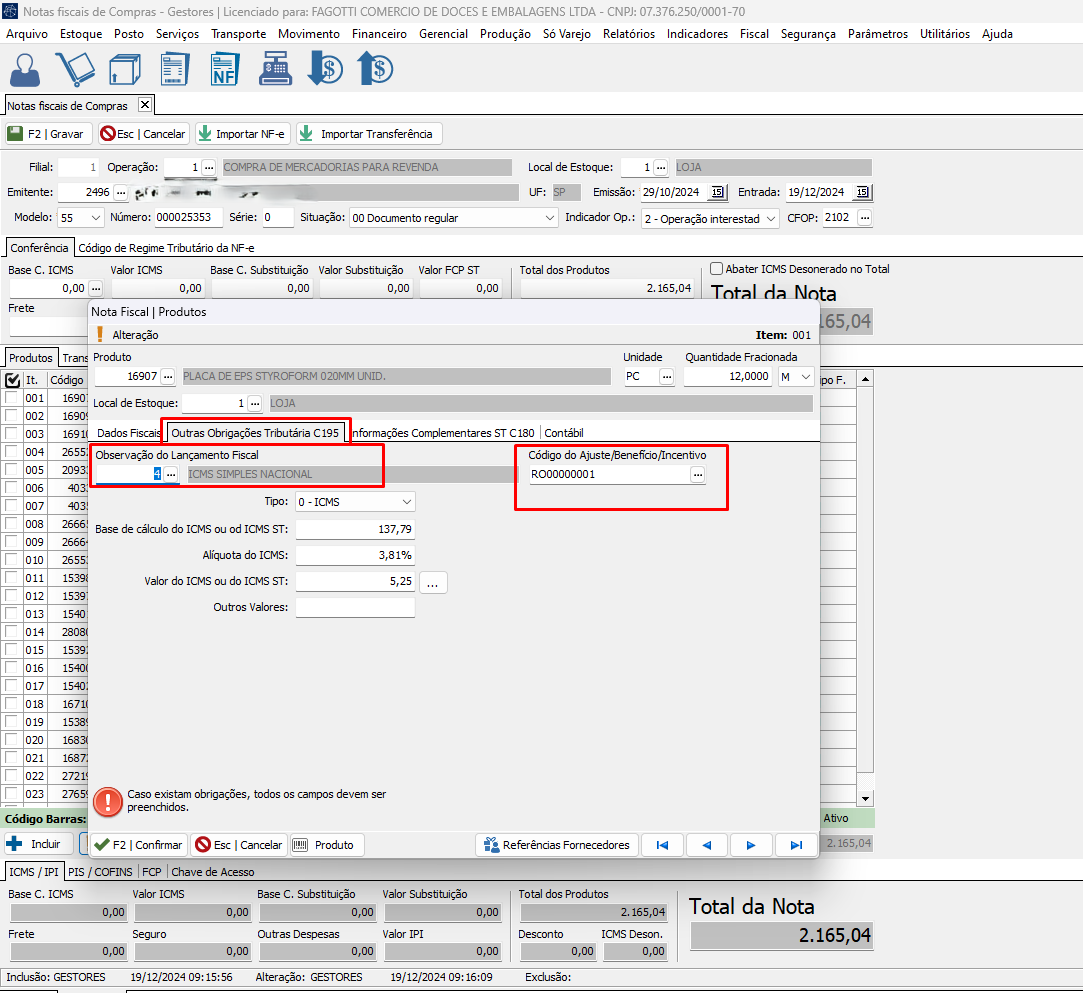Click the up-arrow dollar coin icon

pyautogui.click(x=375, y=69)
